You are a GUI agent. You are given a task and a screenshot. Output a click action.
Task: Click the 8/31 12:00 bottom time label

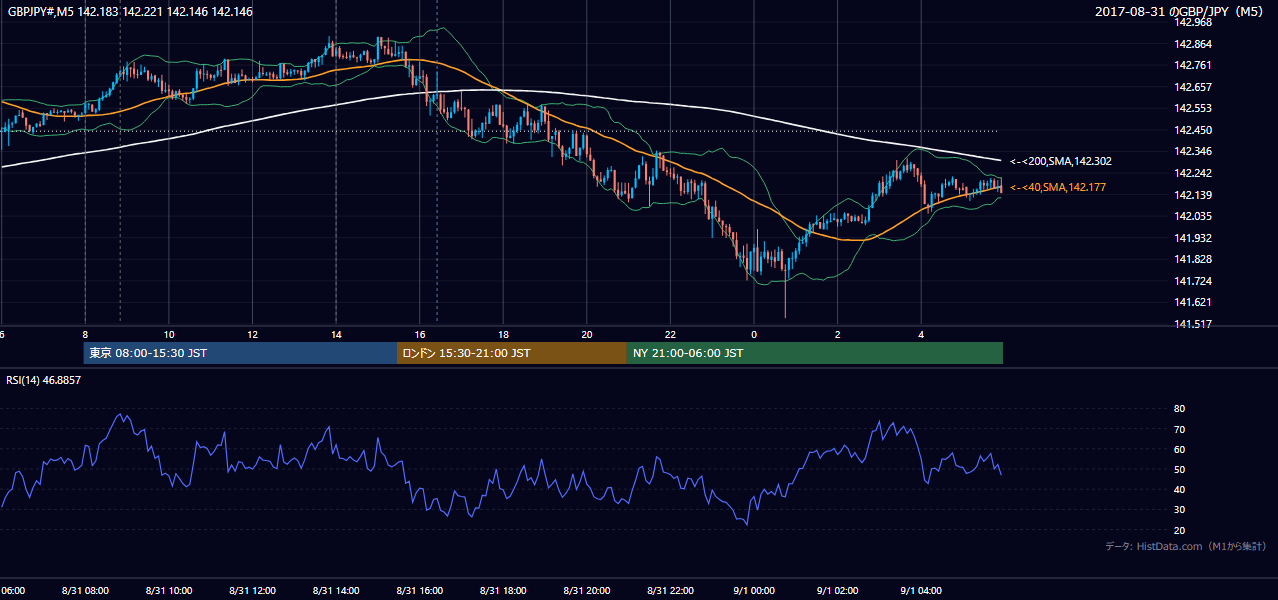(252, 591)
